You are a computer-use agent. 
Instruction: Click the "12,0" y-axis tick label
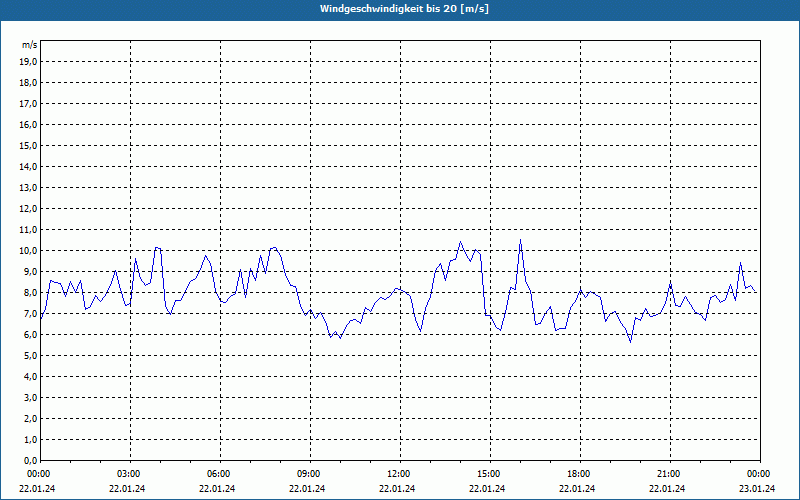pyautogui.click(x=29, y=209)
